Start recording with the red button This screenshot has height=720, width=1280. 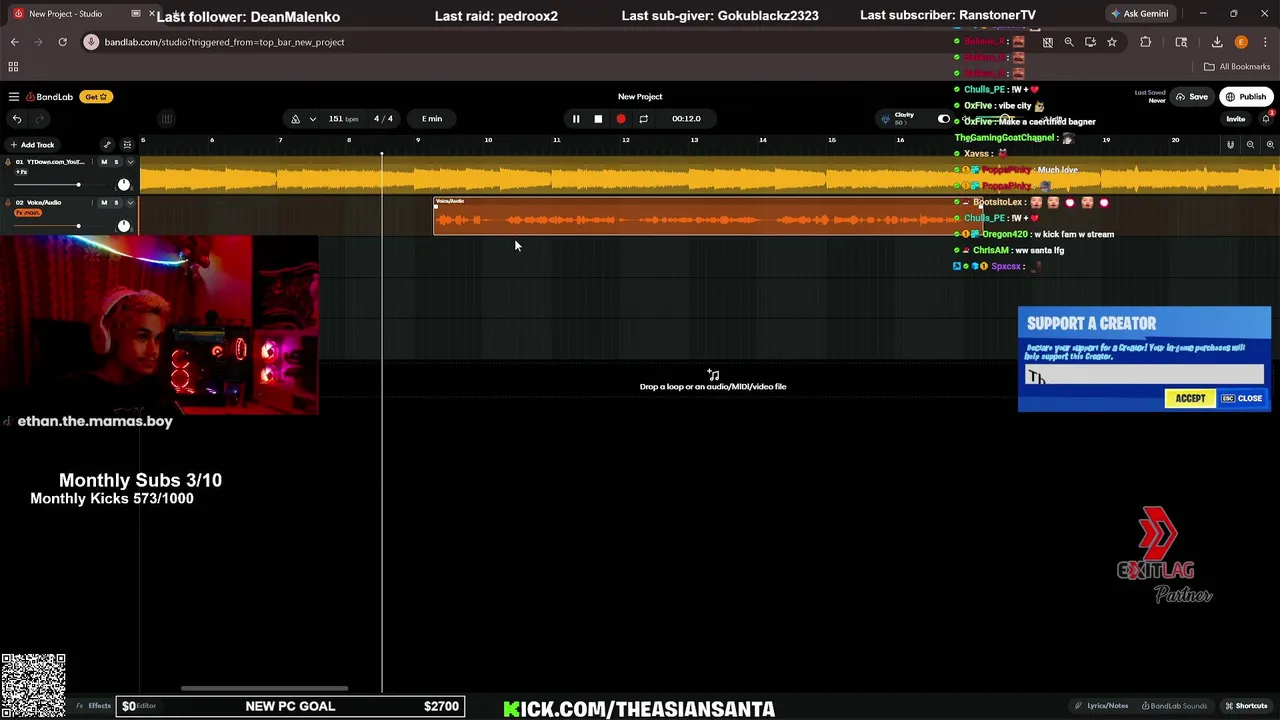click(621, 119)
